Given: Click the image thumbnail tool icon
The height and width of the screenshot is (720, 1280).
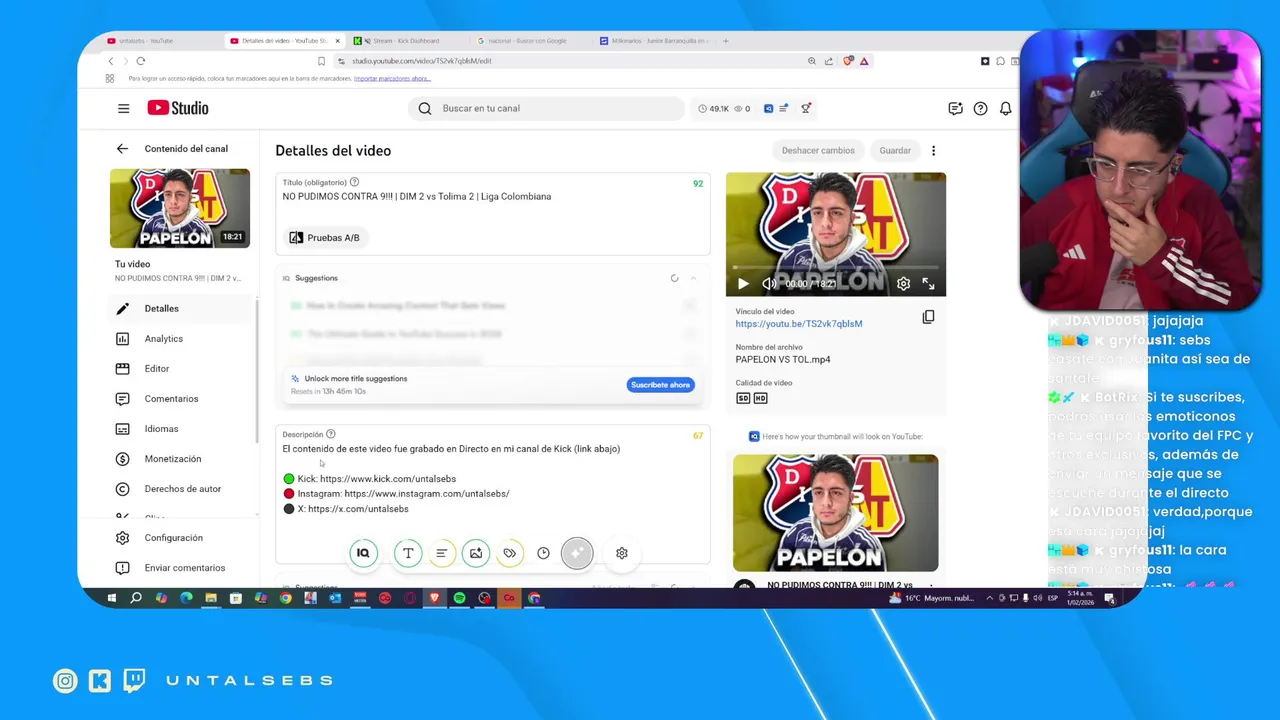Looking at the screenshot, I should click(x=476, y=553).
